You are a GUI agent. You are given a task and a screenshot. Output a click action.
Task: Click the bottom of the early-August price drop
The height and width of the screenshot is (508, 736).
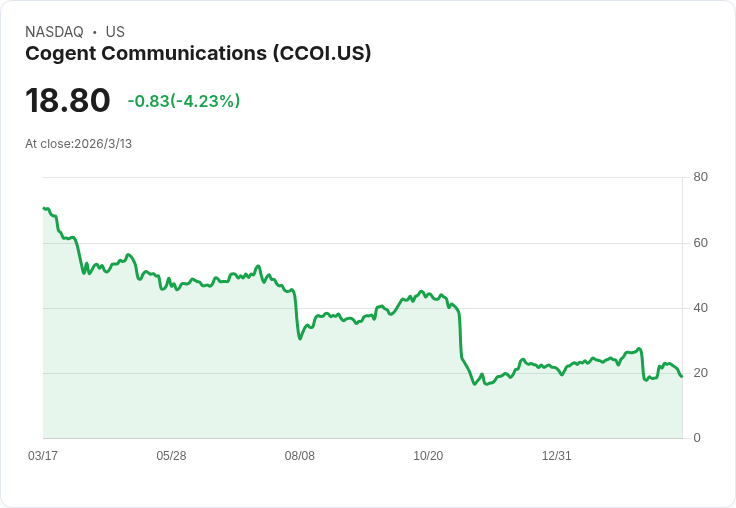pyautogui.click(x=300, y=338)
